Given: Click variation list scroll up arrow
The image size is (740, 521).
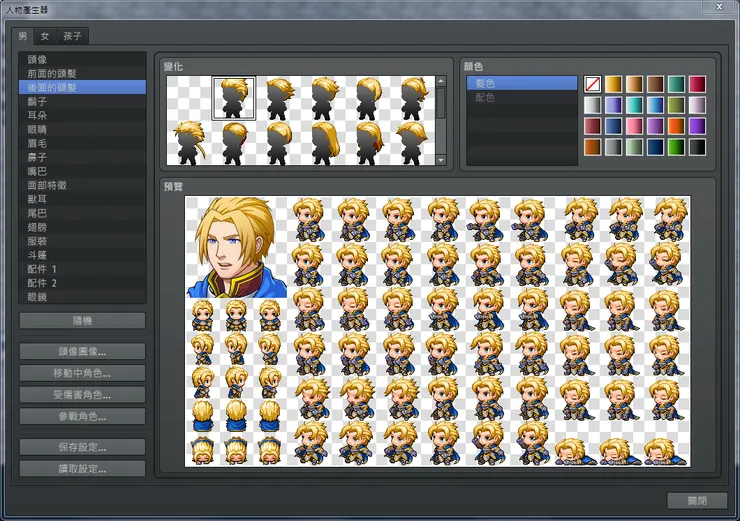Looking at the screenshot, I should click(441, 81).
